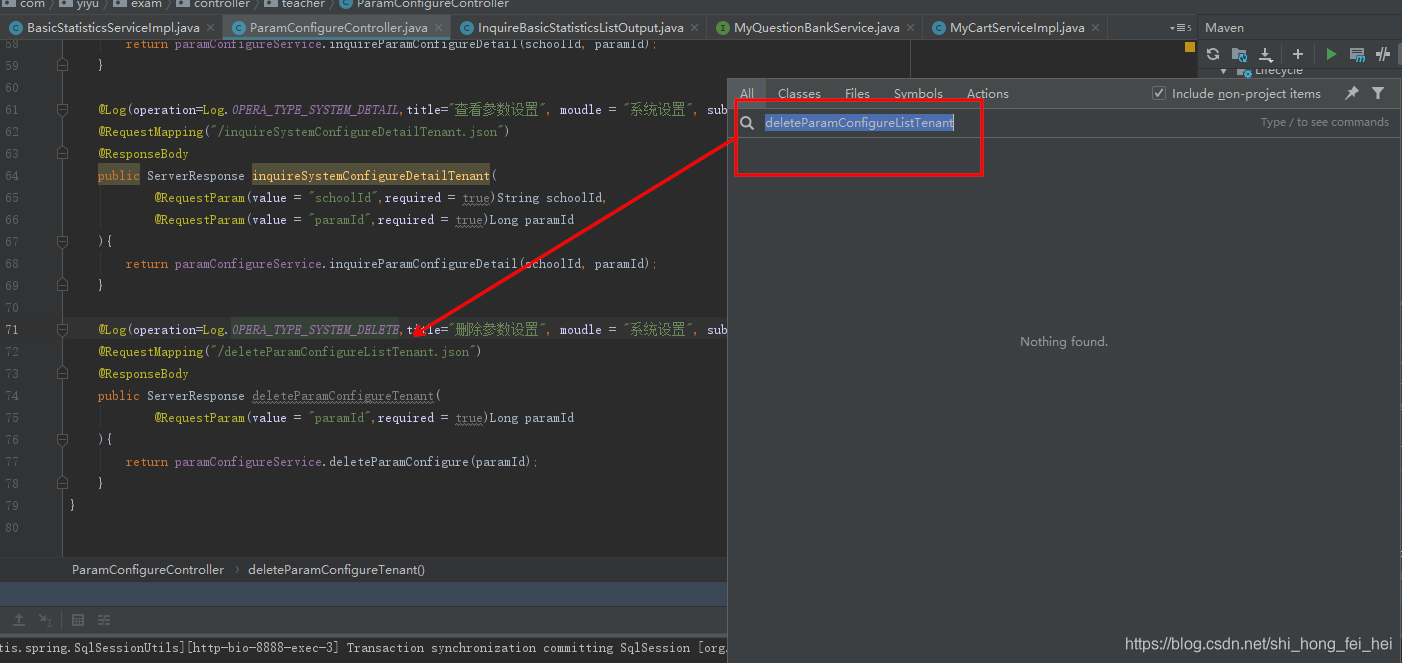The width and height of the screenshot is (1402, 663).
Task: Open MyCartServiceImpl.java tab
Action: [x=1017, y=28]
